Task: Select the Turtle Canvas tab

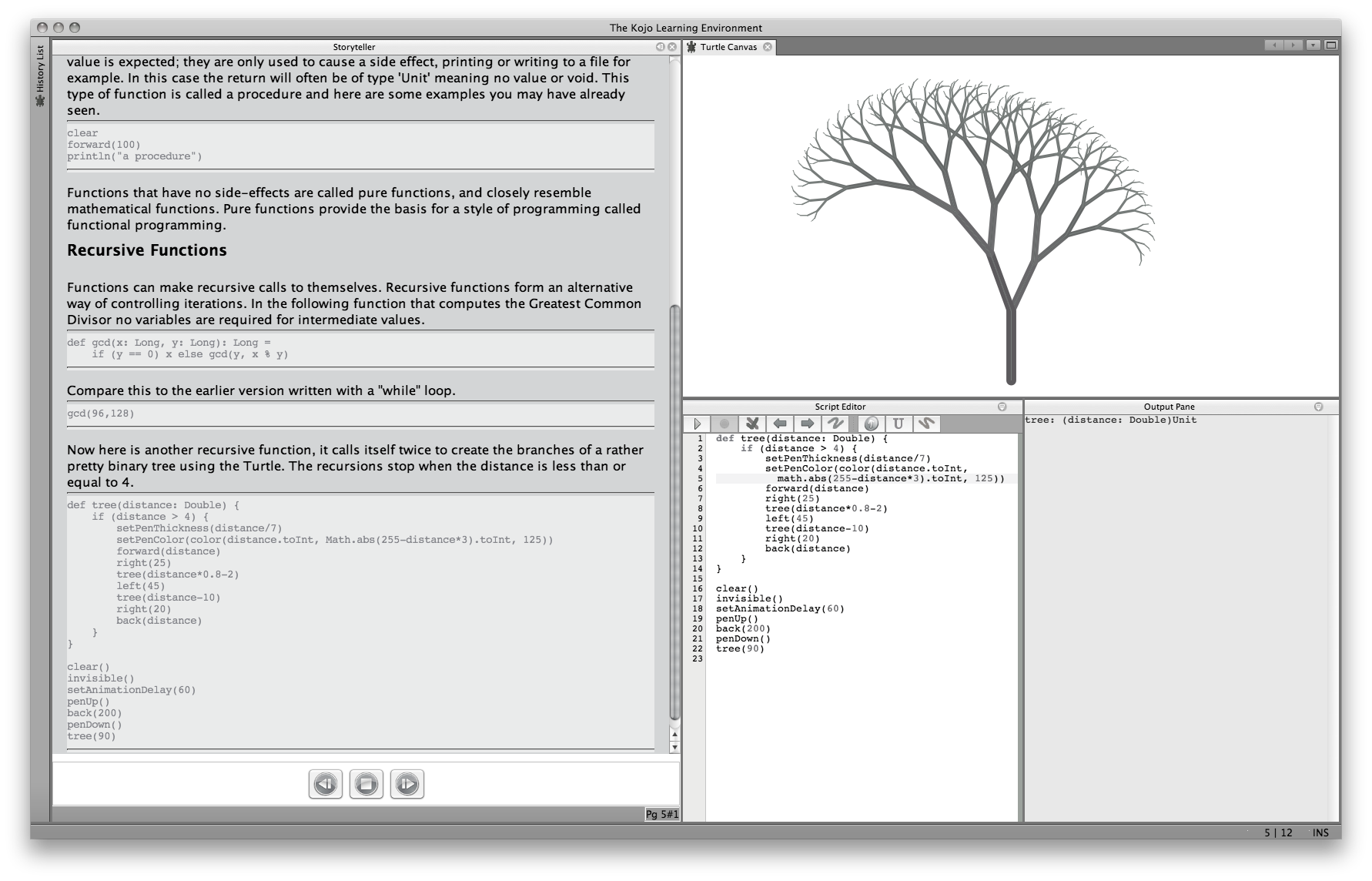Action: (728, 47)
